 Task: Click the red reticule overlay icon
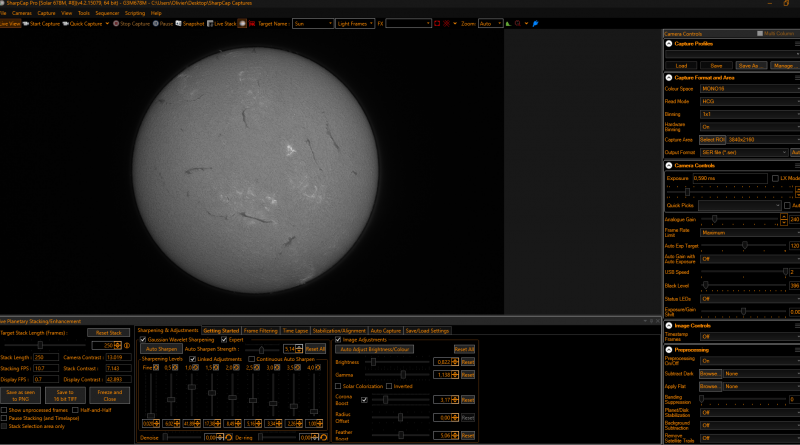point(446,23)
